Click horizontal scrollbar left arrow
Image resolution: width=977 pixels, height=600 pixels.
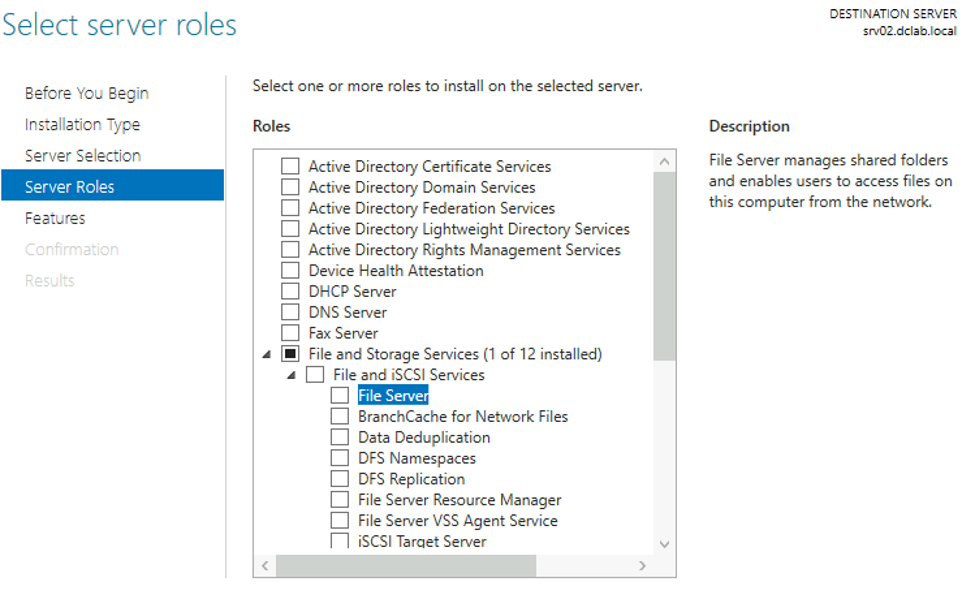coord(265,566)
